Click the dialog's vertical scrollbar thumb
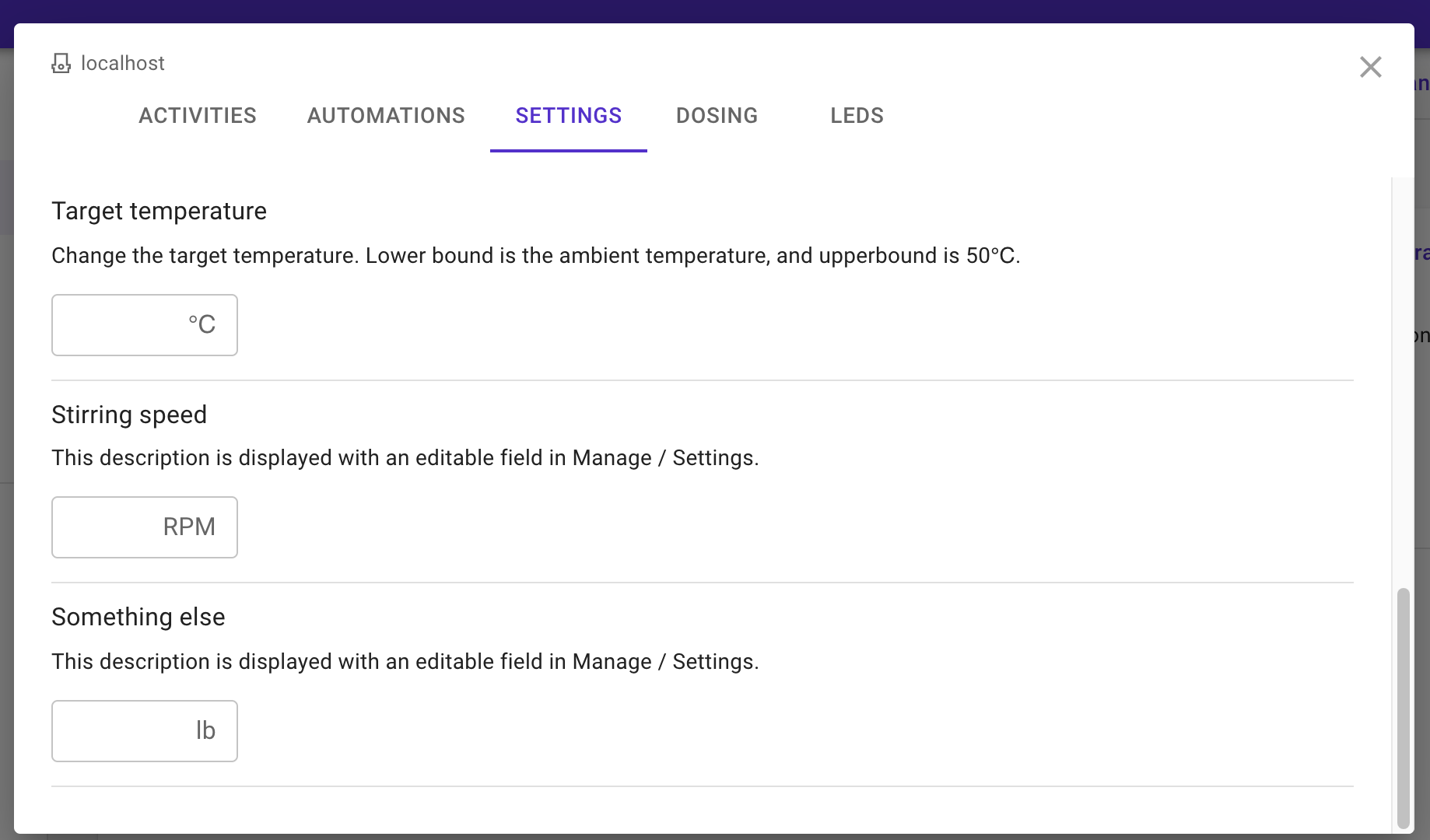The height and width of the screenshot is (840, 1430). pyautogui.click(x=1403, y=709)
